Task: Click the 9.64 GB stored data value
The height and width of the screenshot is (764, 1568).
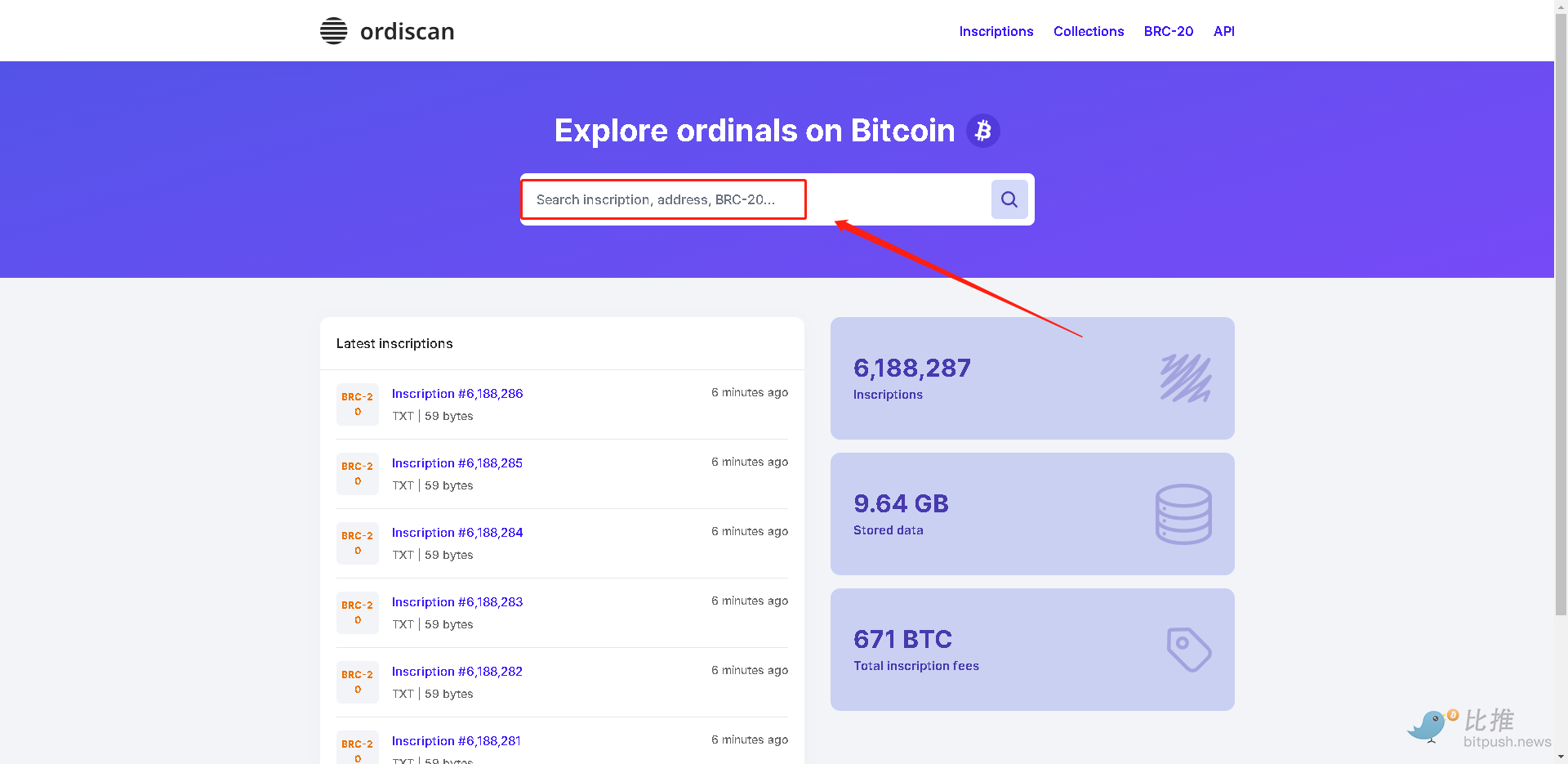Action: click(x=901, y=503)
